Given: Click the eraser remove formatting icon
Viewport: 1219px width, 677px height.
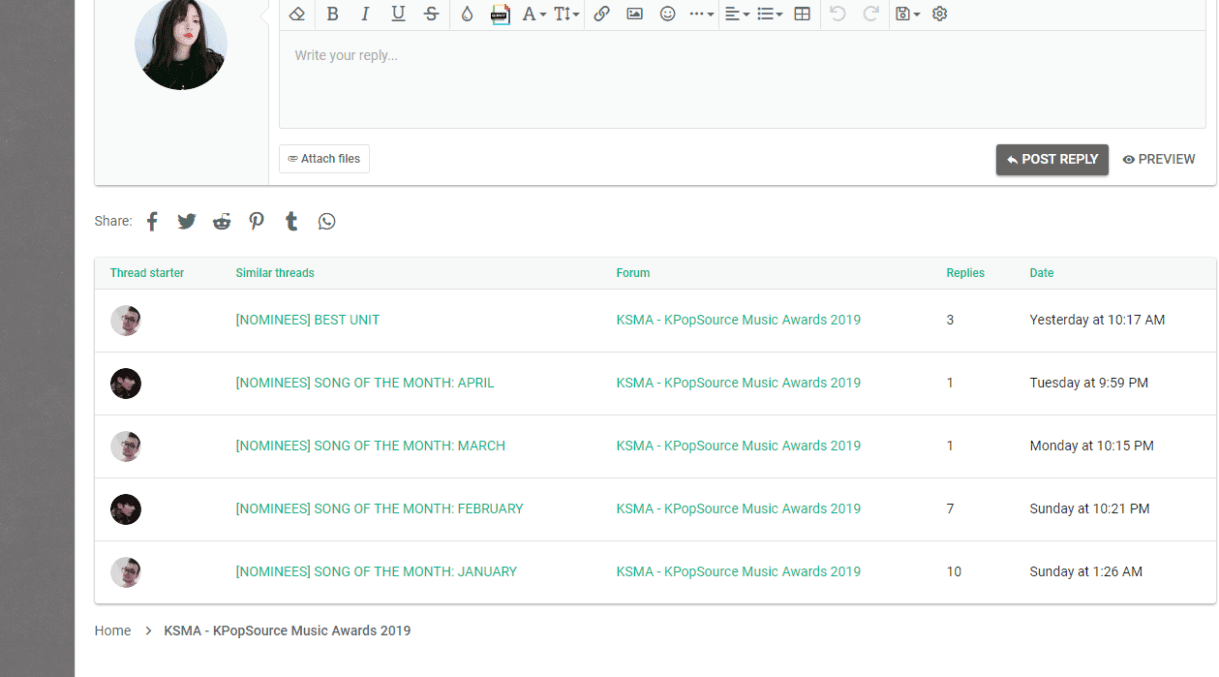Looking at the screenshot, I should (x=297, y=14).
